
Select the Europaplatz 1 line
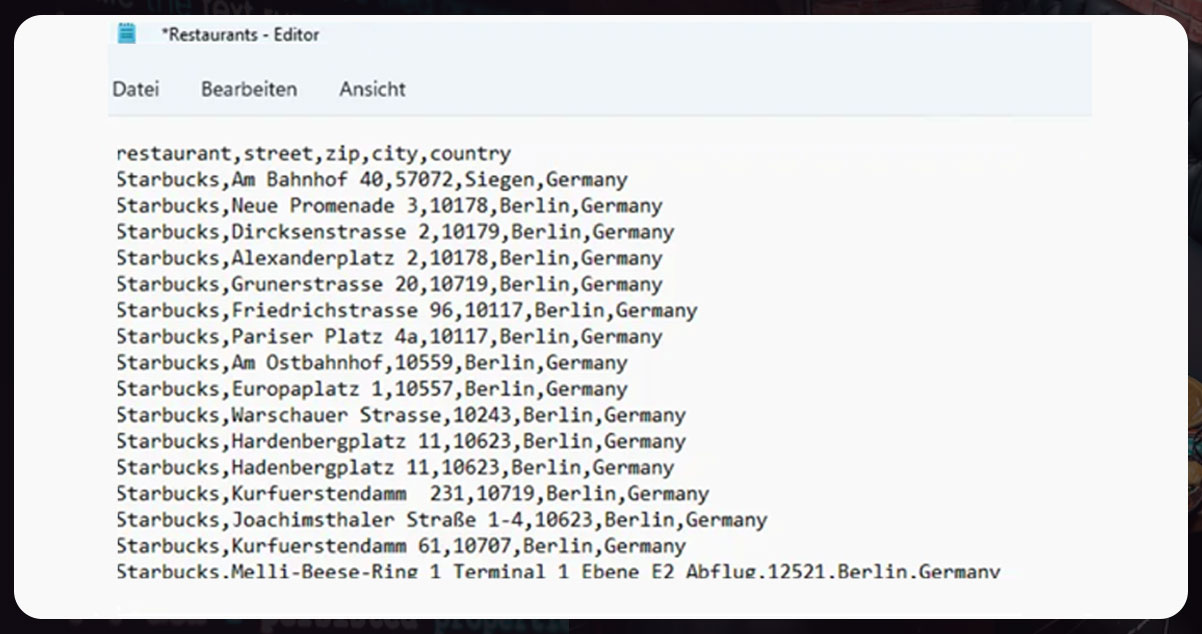click(x=371, y=389)
